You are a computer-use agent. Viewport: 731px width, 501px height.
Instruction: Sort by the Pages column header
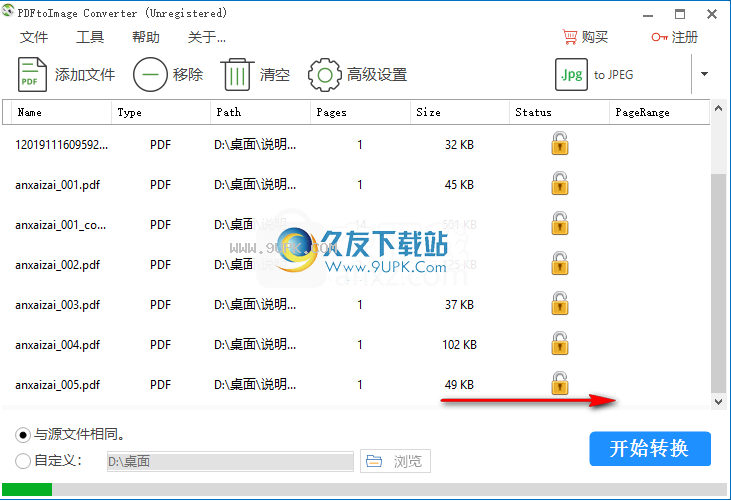coord(360,112)
